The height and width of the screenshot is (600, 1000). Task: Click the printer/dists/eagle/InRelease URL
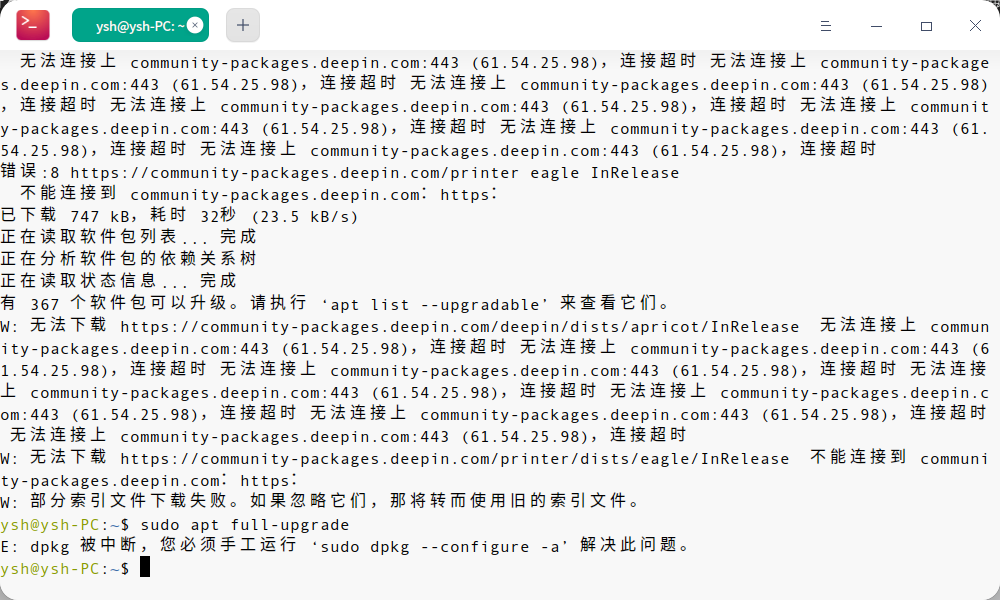click(x=454, y=458)
